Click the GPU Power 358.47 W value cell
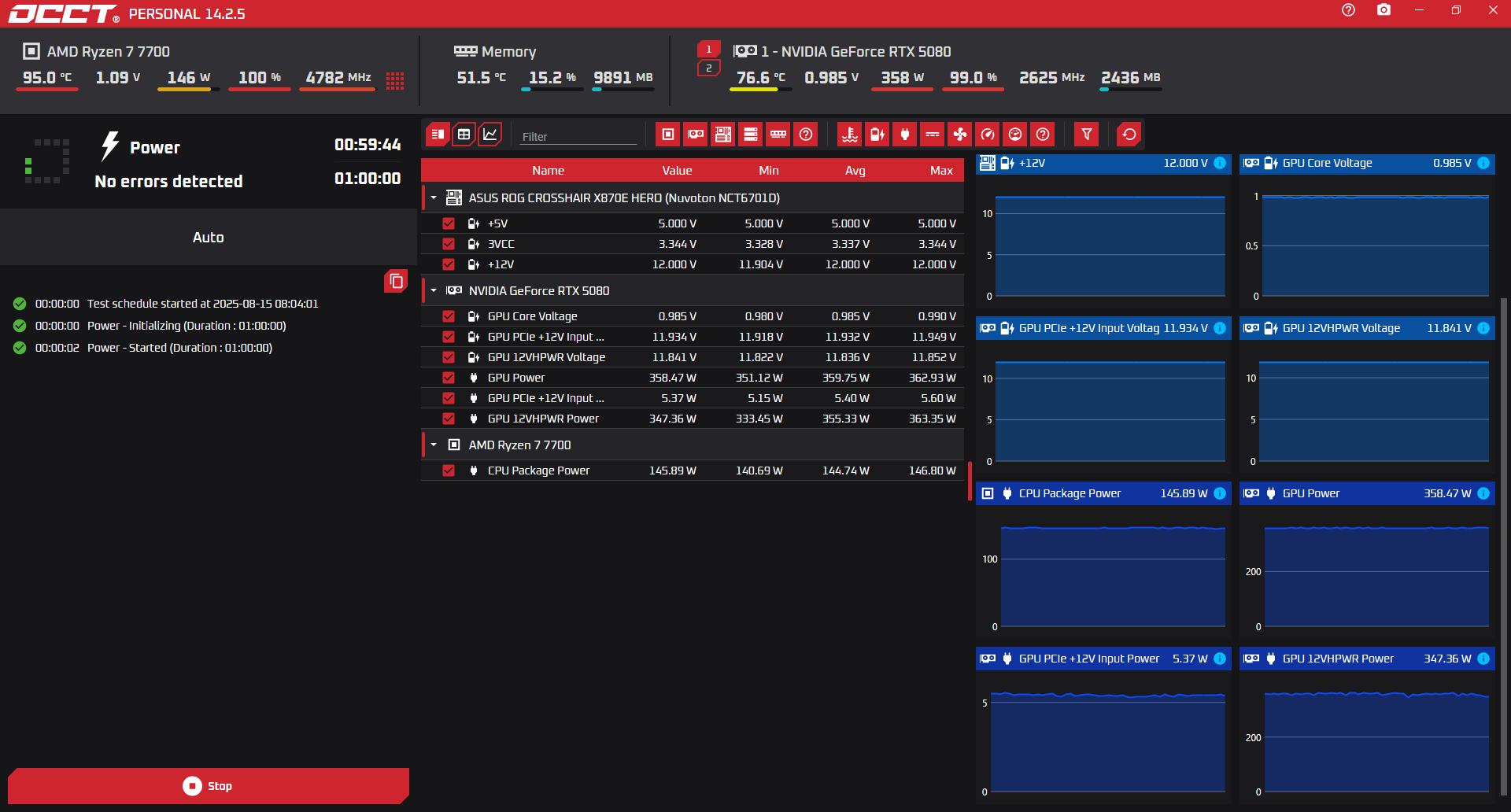 click(673, 378)
